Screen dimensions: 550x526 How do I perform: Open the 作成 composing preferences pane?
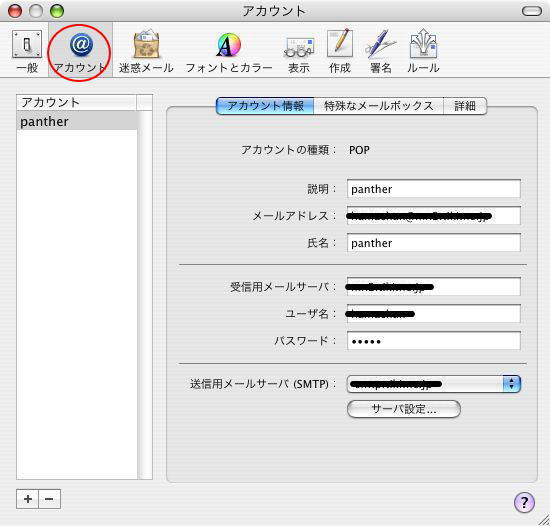point(340,51)
